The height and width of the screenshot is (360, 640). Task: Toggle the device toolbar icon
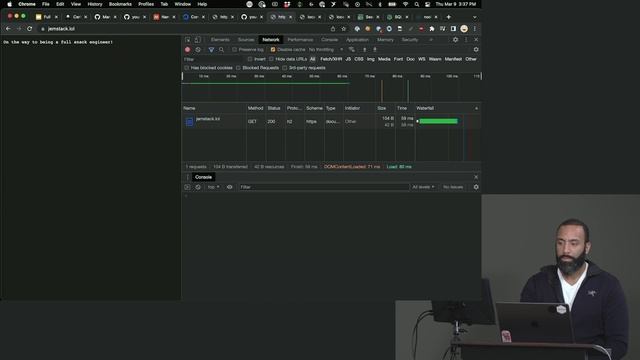coord(198,40)
